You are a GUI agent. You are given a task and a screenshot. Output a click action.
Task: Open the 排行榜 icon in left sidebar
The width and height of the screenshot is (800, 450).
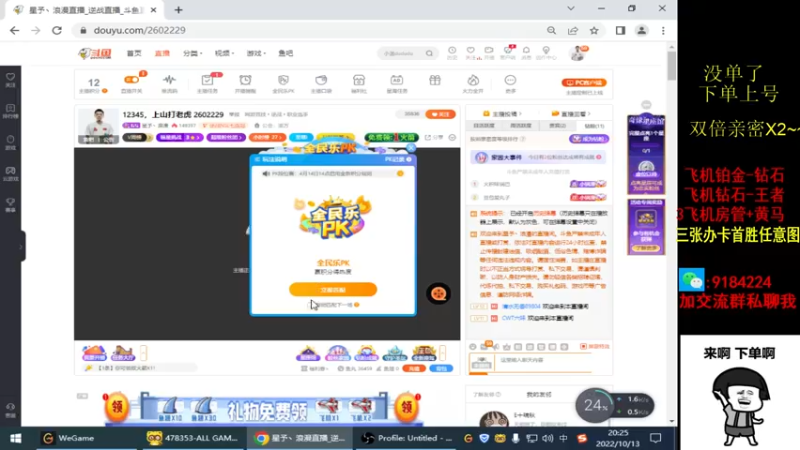[10, 109]
